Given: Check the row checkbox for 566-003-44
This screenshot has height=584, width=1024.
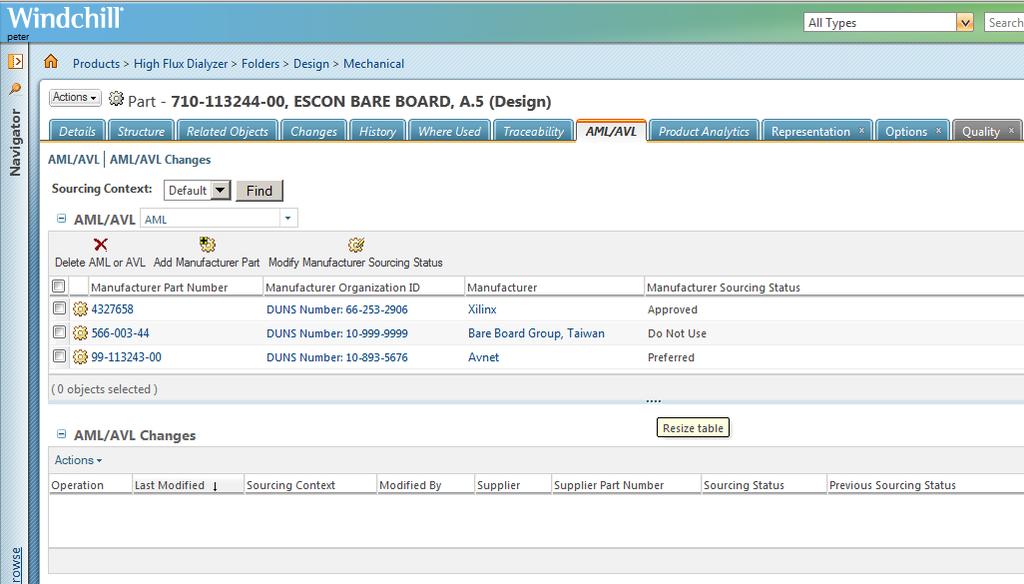Looking at the screenshot, I should 59,332.
